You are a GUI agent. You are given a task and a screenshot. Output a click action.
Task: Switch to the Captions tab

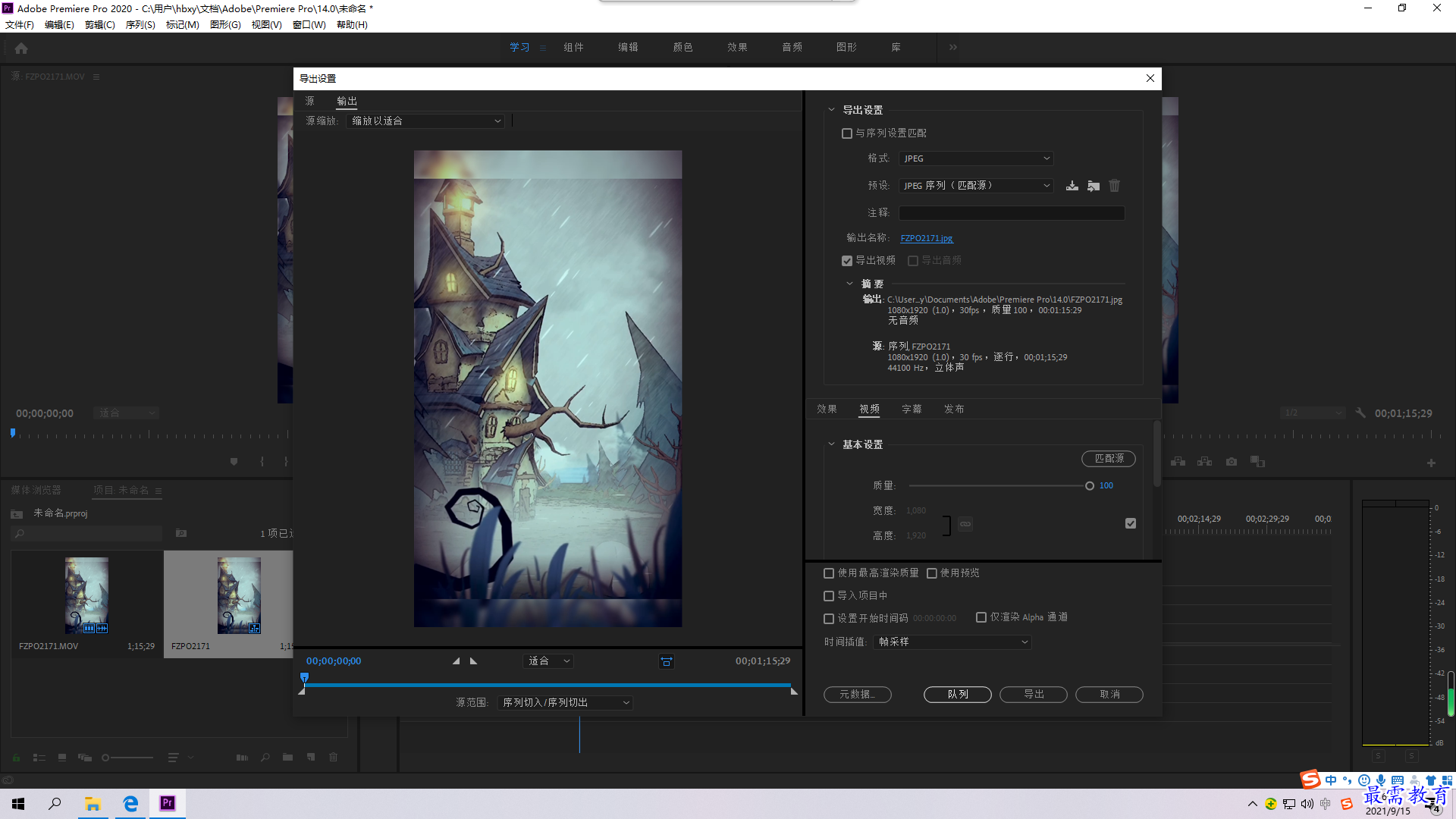coord(912,409)
